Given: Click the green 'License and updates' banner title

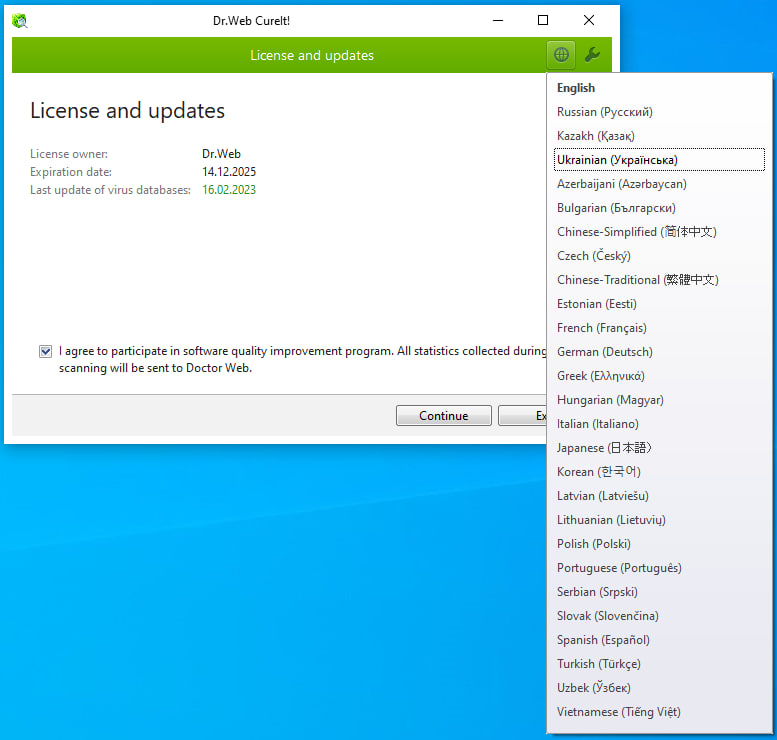Looking at the screenshot, I should [x=312, y=56].
